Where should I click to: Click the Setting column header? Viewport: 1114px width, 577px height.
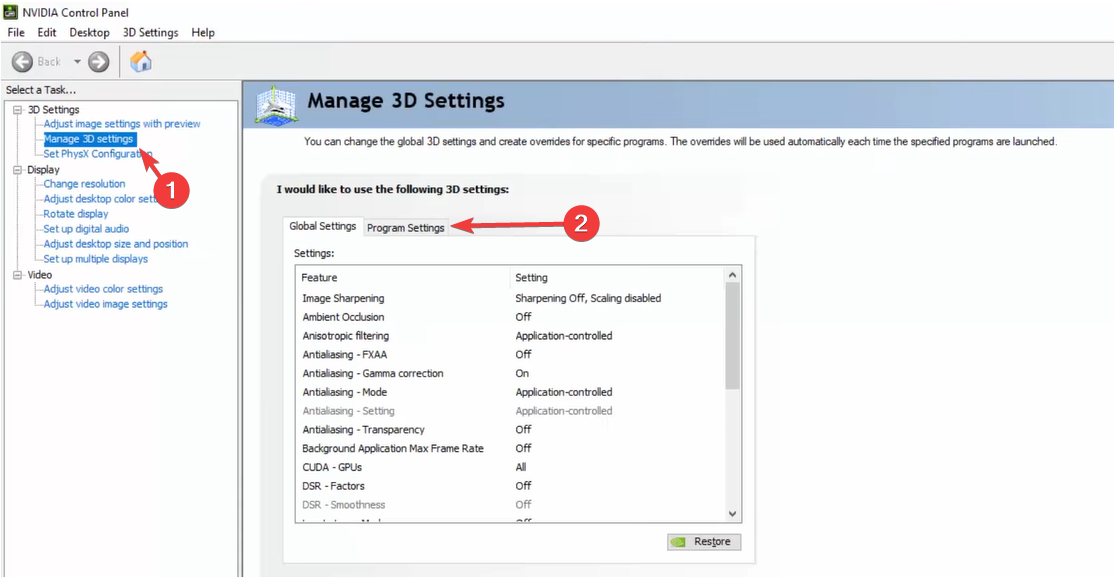pyautogui.click(x=617, y=277)
